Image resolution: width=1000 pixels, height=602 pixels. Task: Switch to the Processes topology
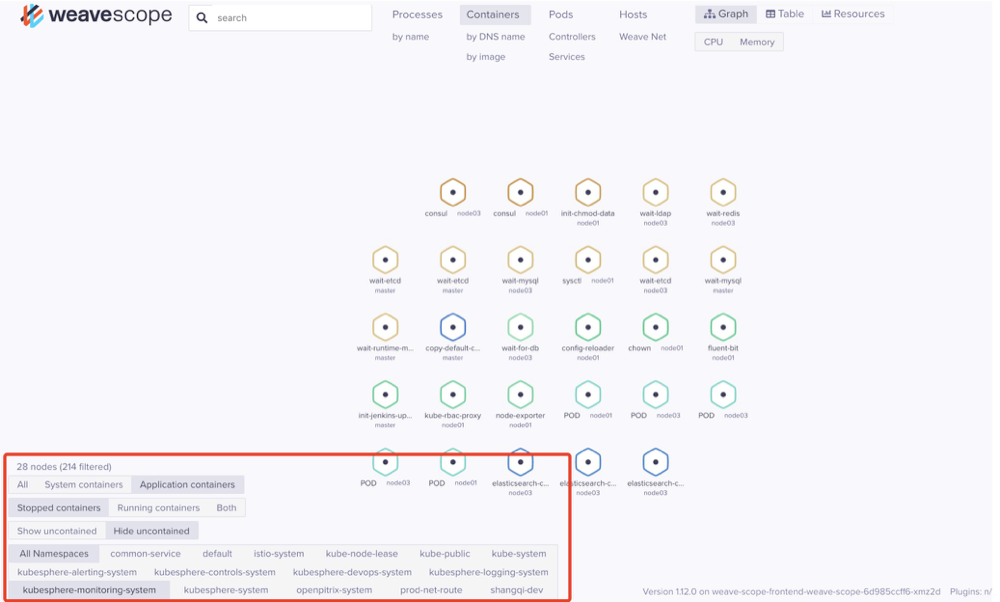pos(417,14)
